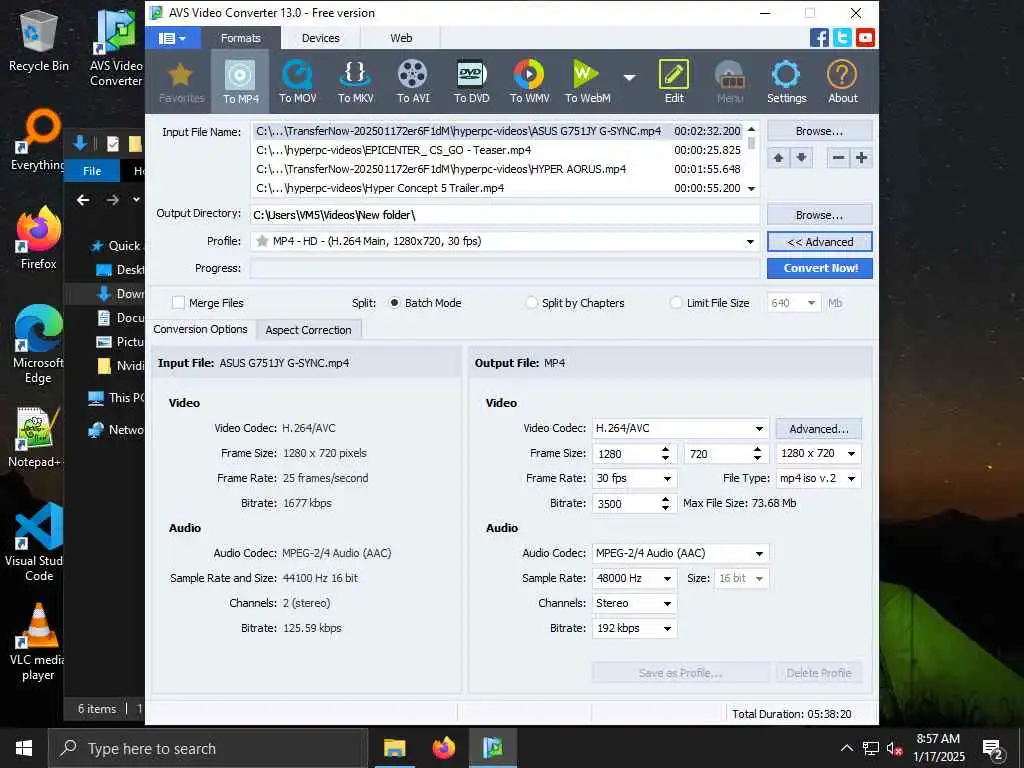Screen dimensions: 1024x768
Task: Open Conversion Options tab
Action: [200, 329]
